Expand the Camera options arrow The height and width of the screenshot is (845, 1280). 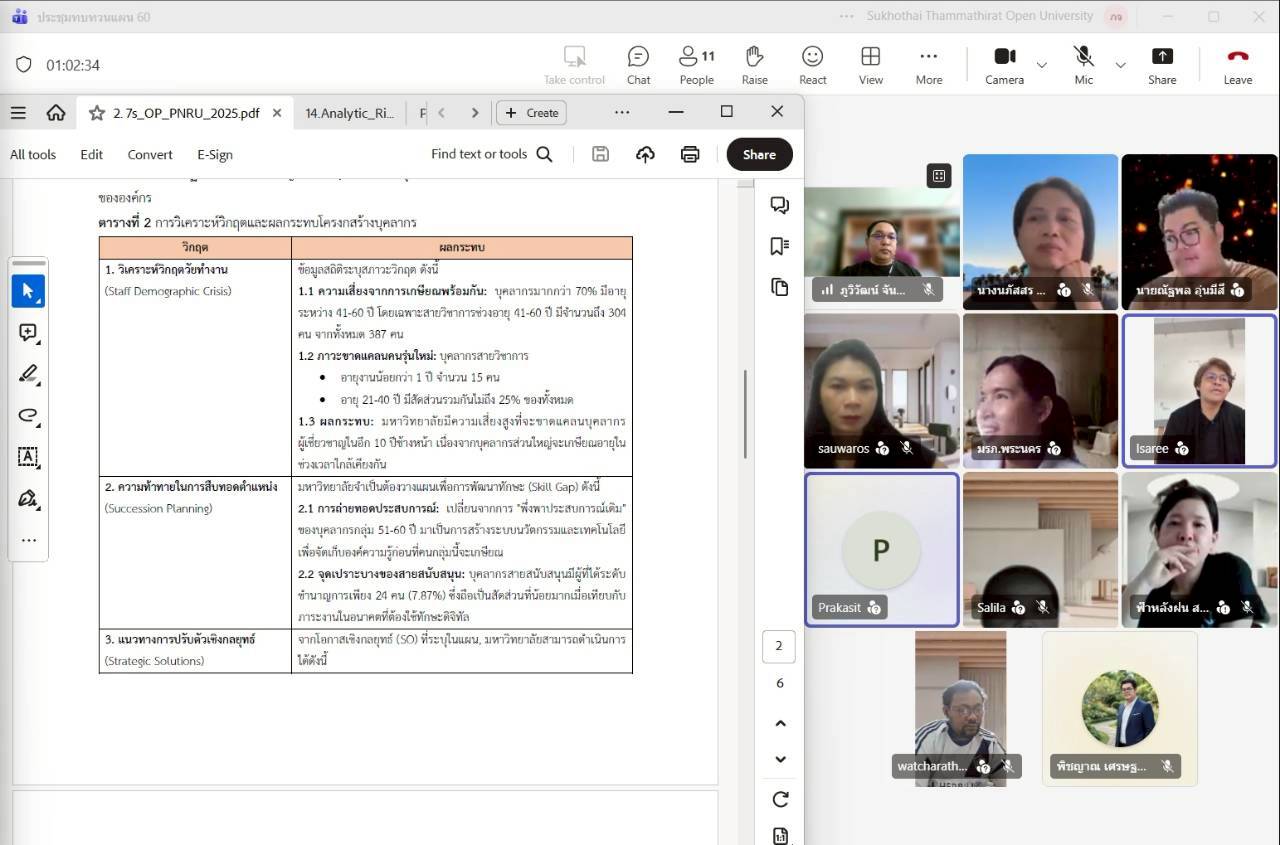pos(1042,65)
